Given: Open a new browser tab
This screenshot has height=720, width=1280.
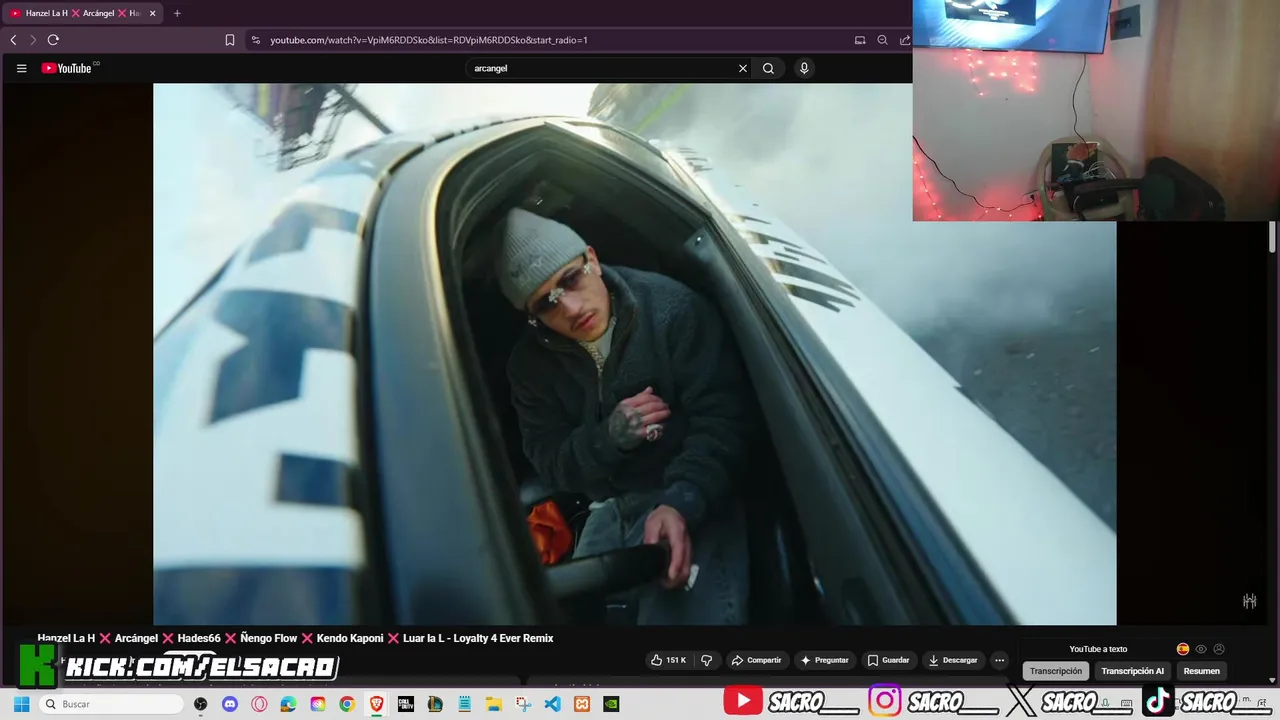Looking at the screenshot, I should tap(177, 13).
